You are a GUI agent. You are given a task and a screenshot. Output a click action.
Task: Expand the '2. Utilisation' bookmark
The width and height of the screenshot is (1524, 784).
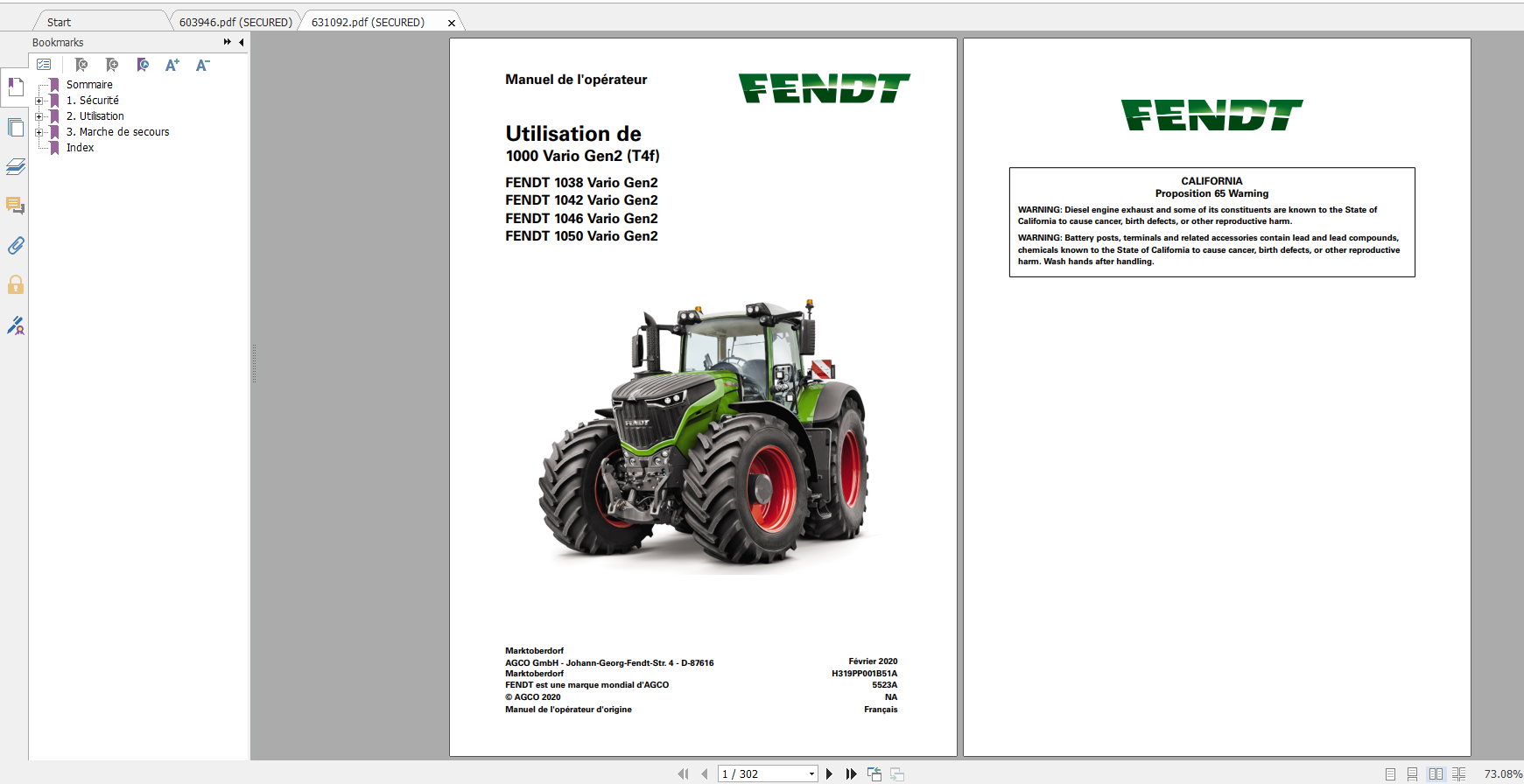point(39,116)
